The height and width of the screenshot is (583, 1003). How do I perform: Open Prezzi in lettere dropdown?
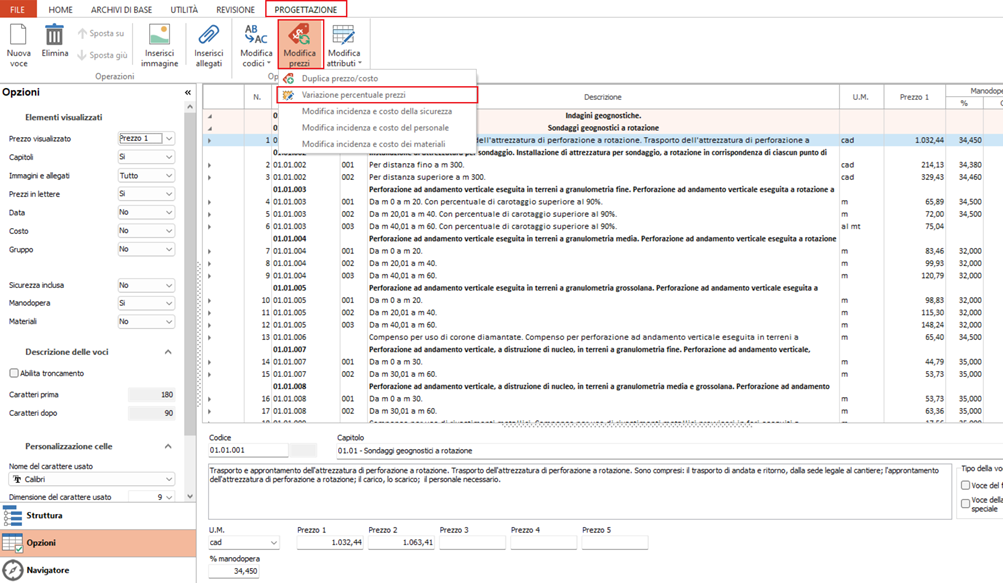[x=169, y=193]
